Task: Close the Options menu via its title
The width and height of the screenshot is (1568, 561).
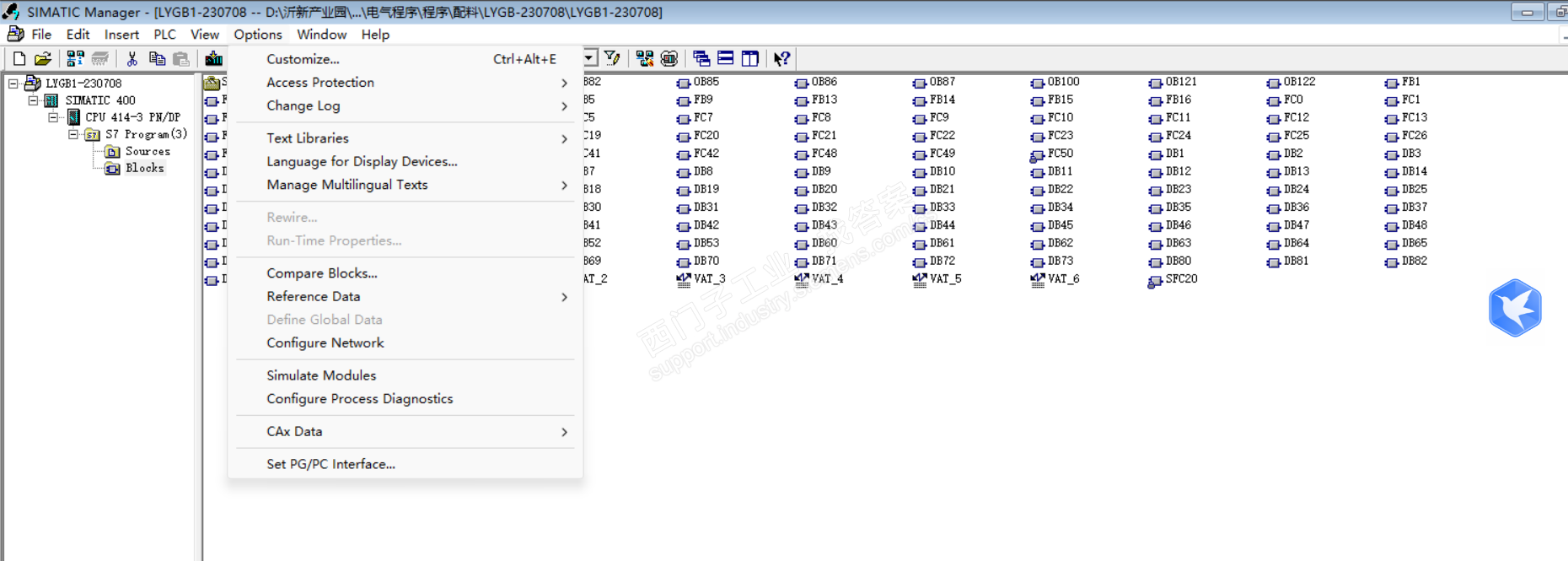Action: click(258, 35)
